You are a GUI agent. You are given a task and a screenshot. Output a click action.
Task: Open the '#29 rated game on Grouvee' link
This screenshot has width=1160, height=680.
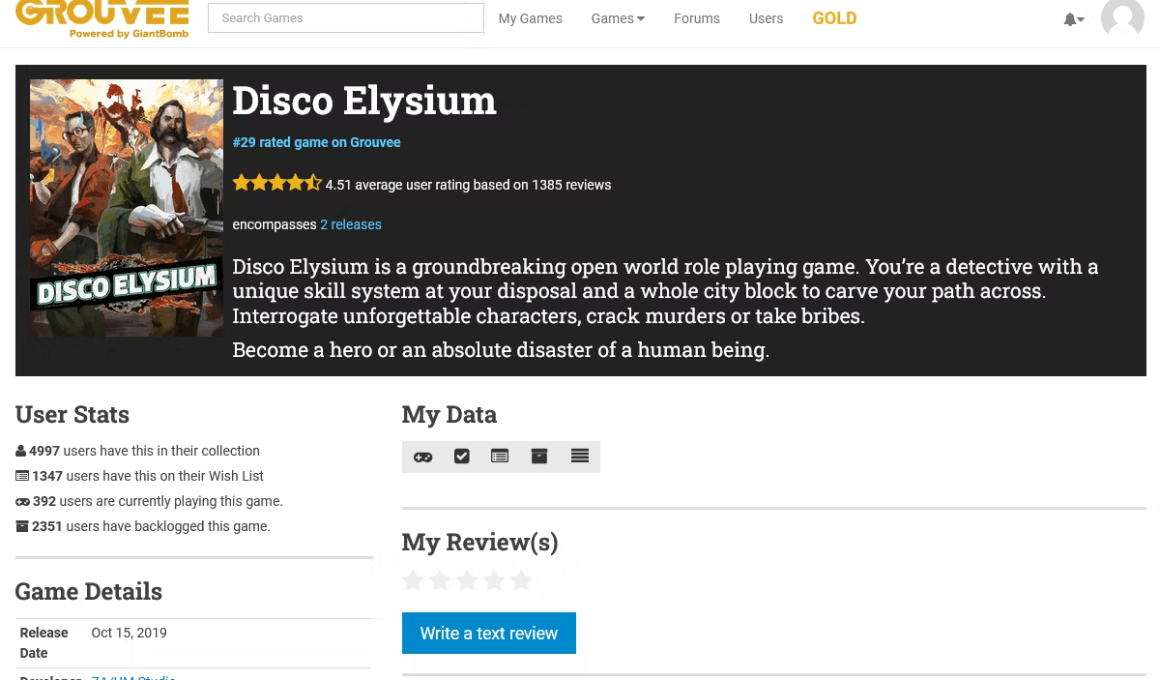pyautogui.click(x=317, y=142)
